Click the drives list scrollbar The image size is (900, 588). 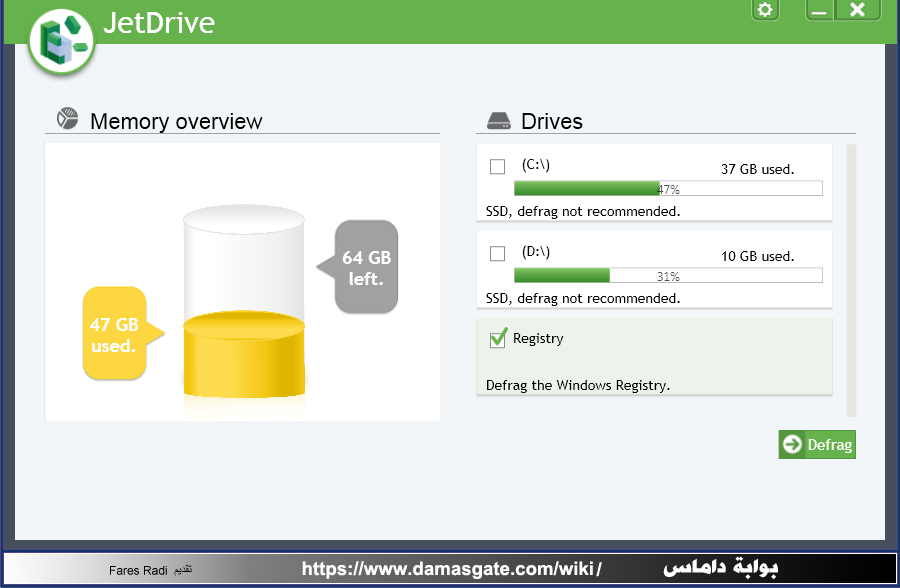click(x=851, y=280)
